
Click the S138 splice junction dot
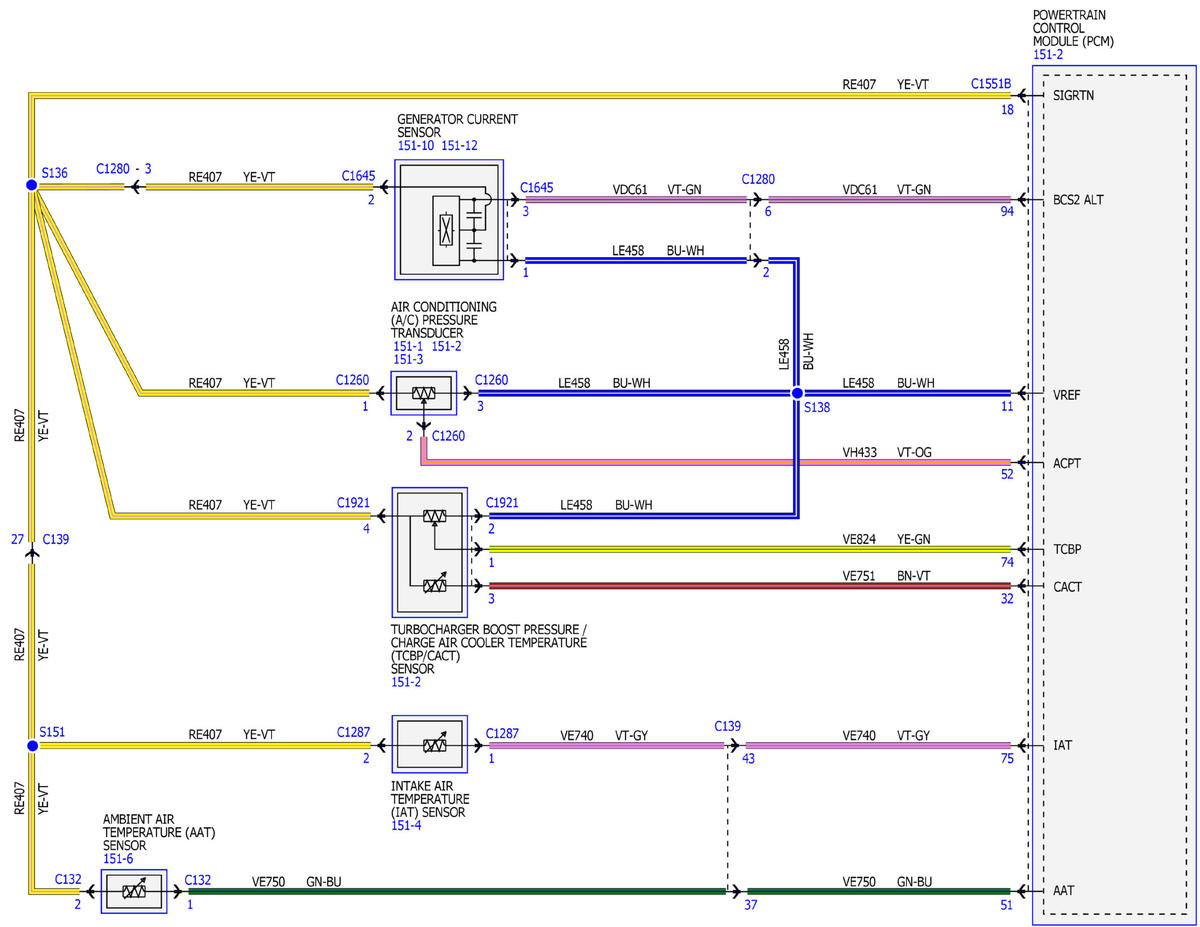pos(797,394)
